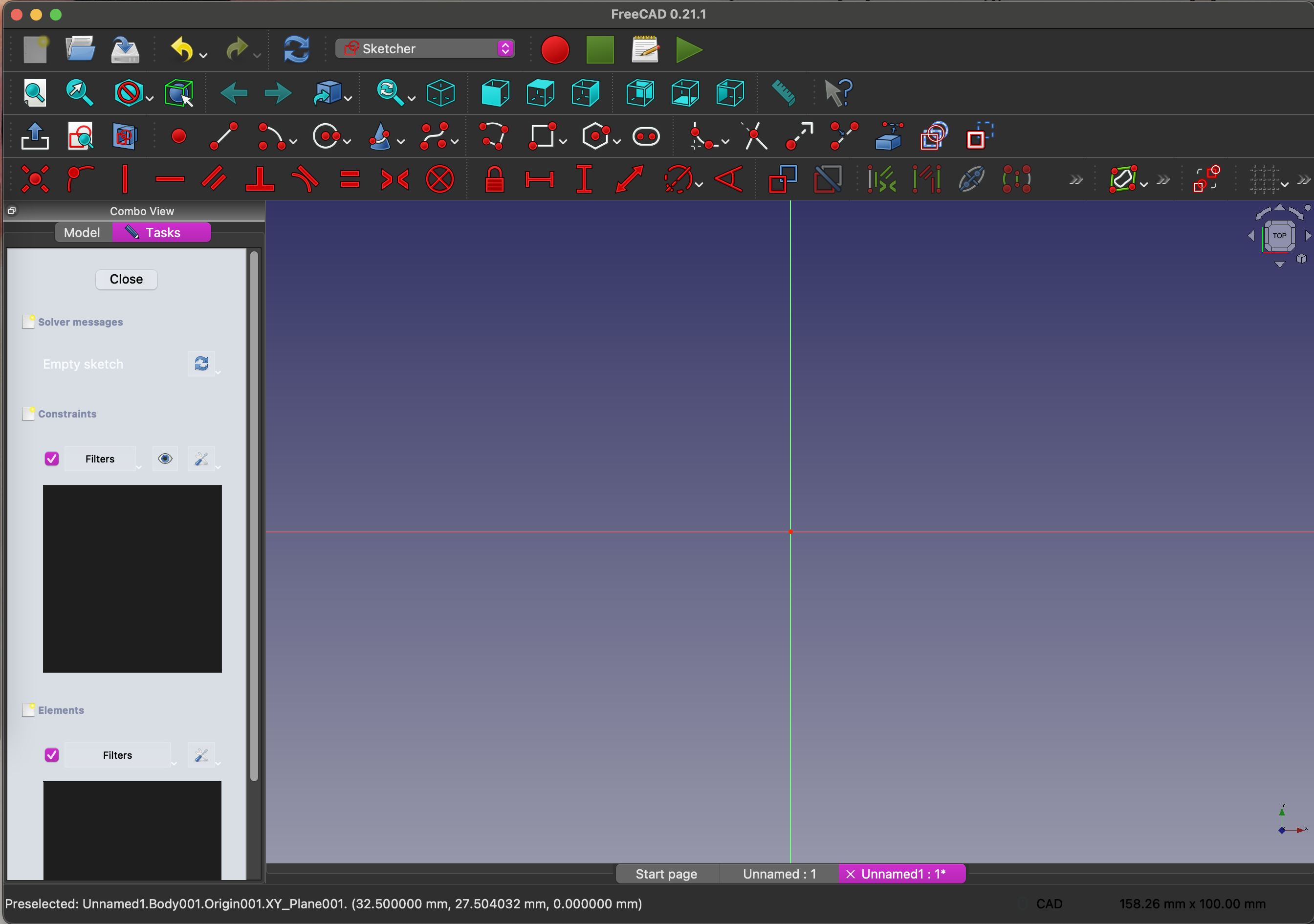Toggle the sketch grid icon

click(1264, 179)
